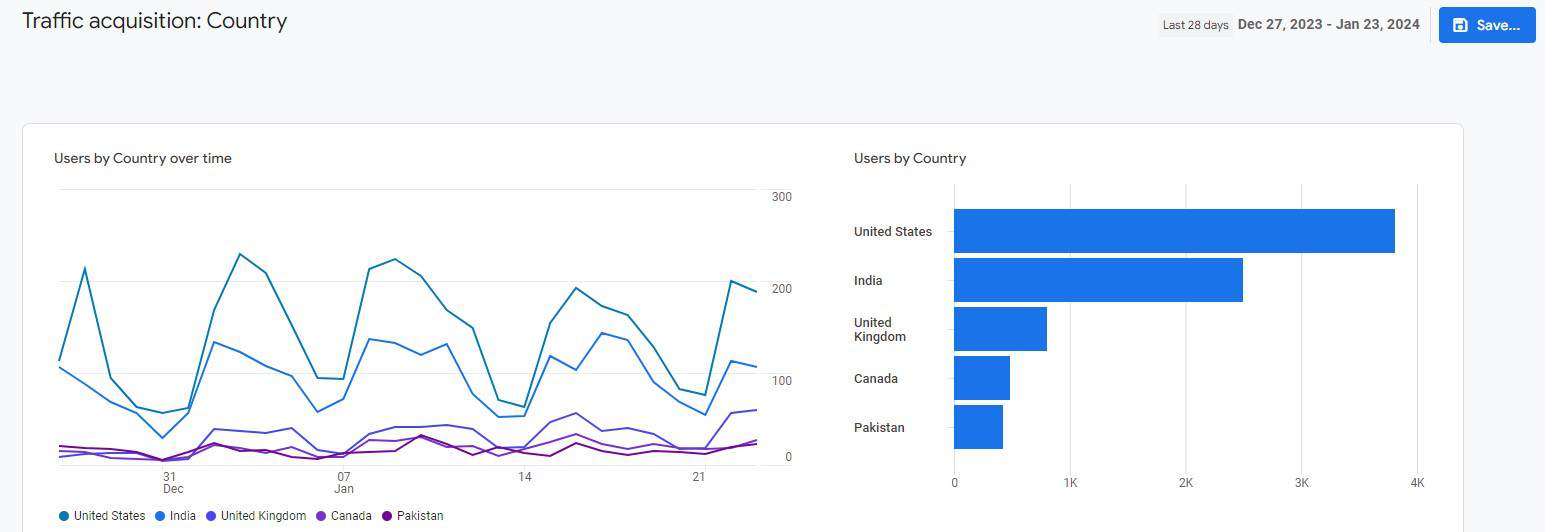The width and height of the screenshot is (1545, 532).
Task: Open the Last 28 days range chip
Action: tap(1195, 25)
